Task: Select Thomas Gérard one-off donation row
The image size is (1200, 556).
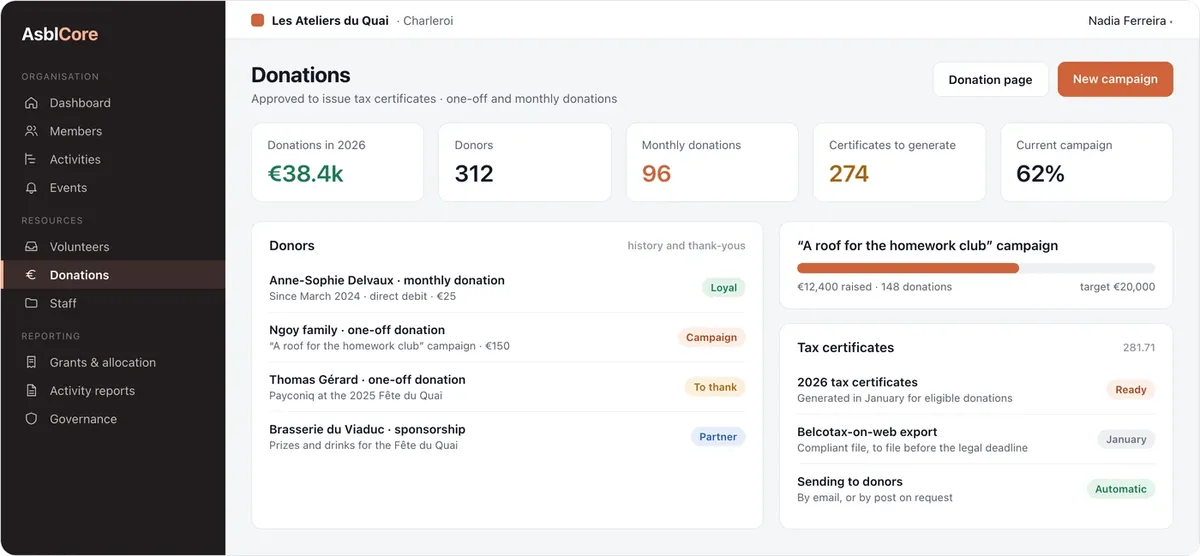Action: click(x=507, y=387)
